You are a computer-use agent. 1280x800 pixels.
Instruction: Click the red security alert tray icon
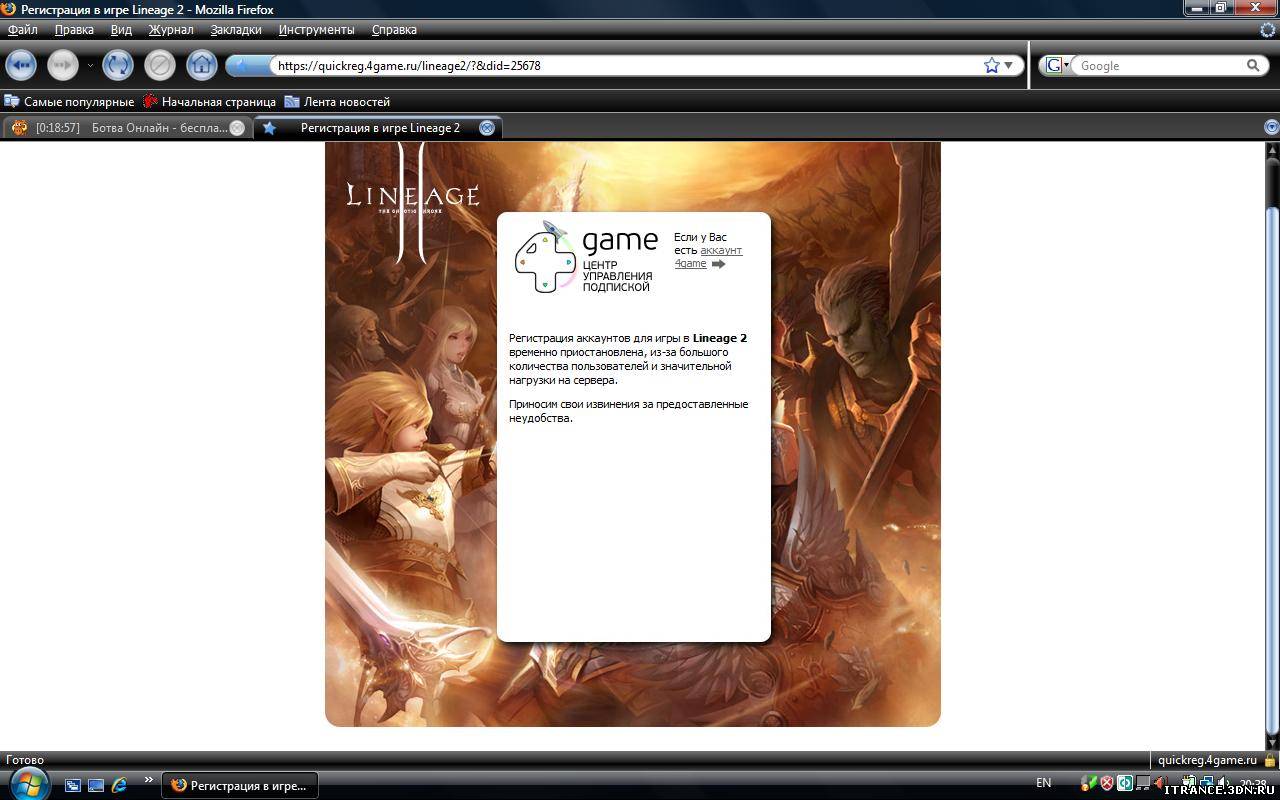tap(1107, 783)
